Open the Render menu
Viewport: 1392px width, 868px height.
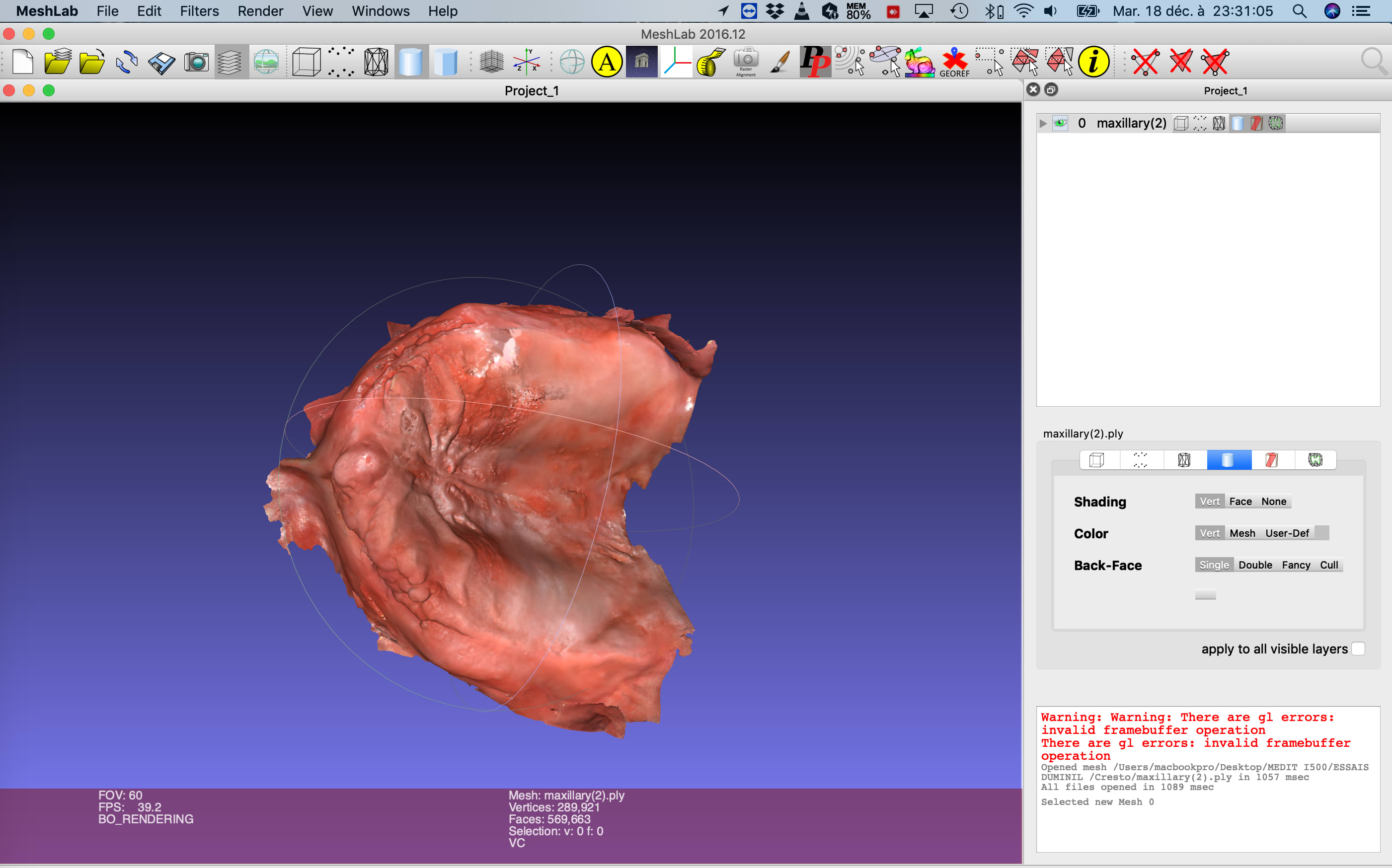260,11
